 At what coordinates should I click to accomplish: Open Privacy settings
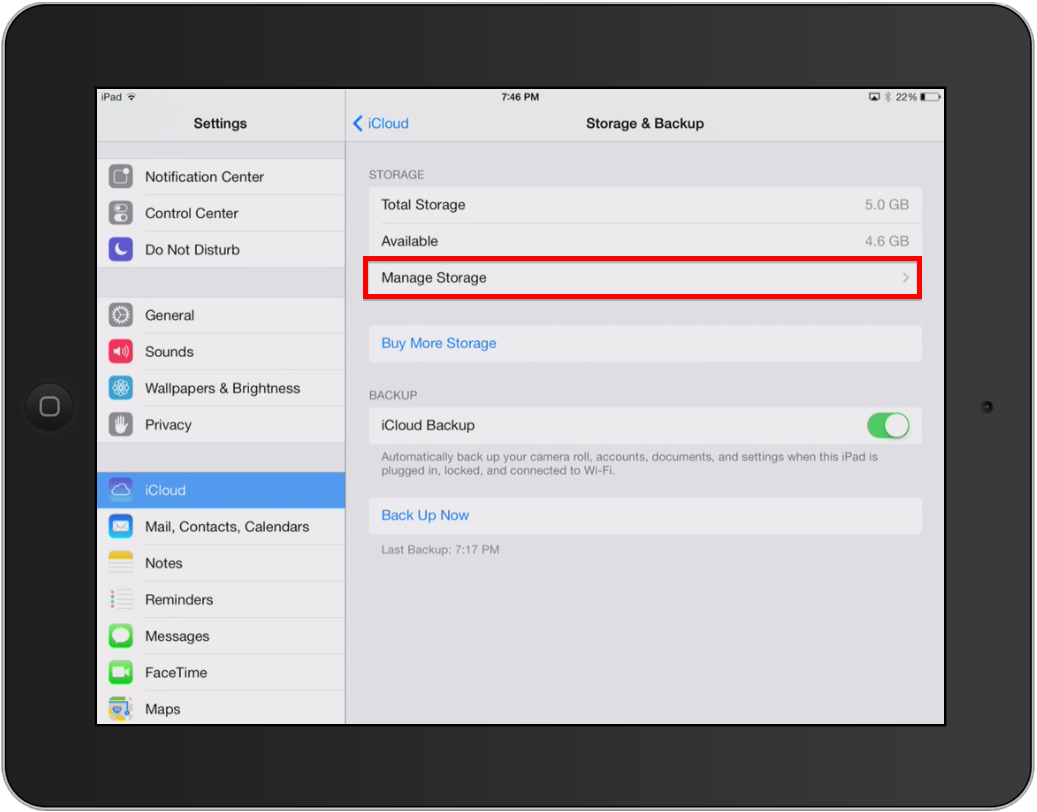(x=221, y=424)
